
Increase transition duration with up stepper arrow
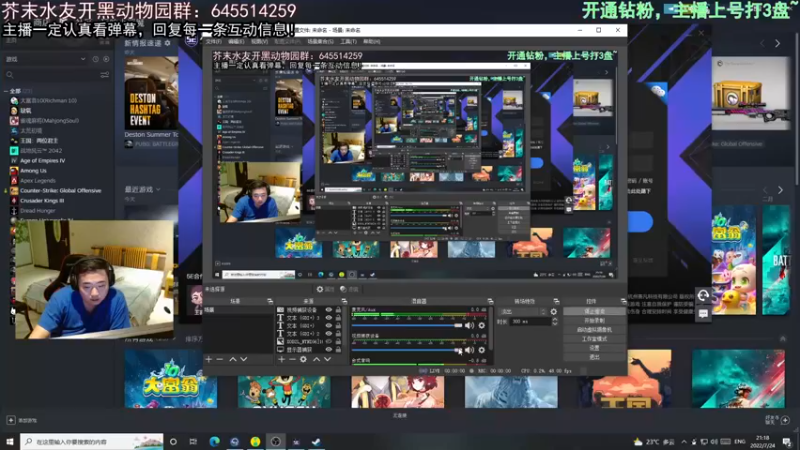555,319
